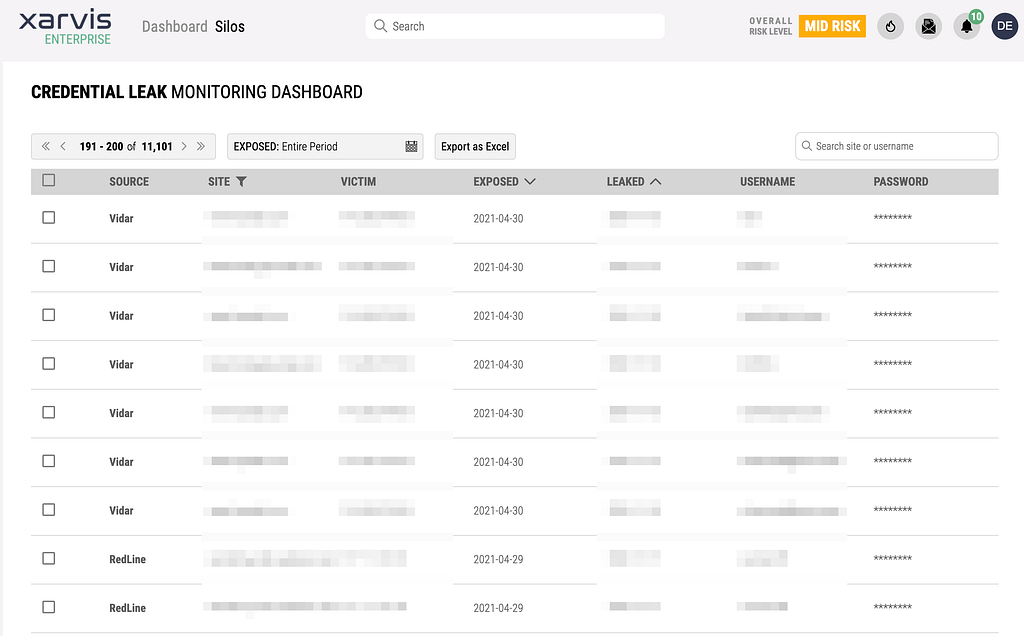
Task: Check the first RedLine row checkbox
Action: (48, 558)
